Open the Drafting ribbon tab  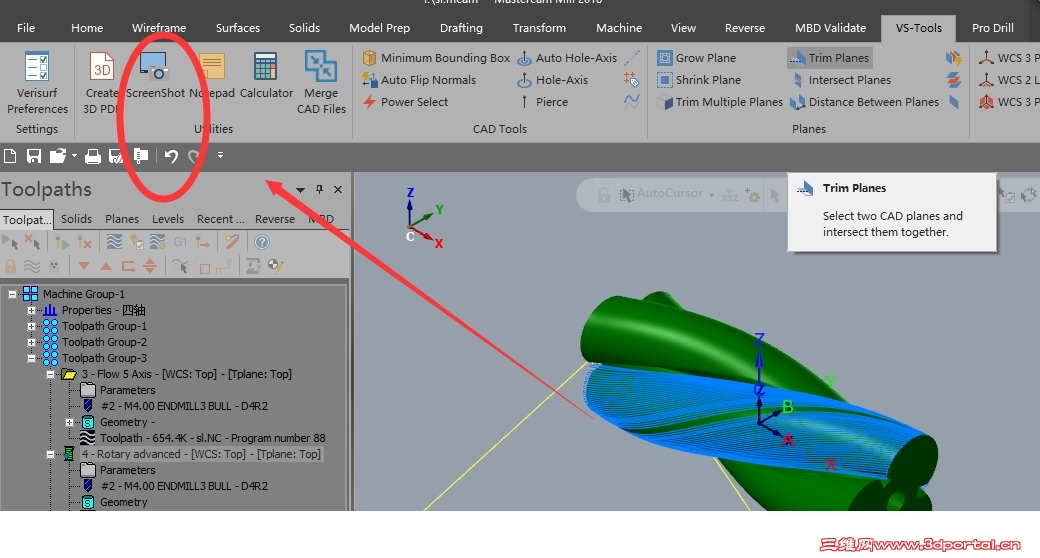461,28
